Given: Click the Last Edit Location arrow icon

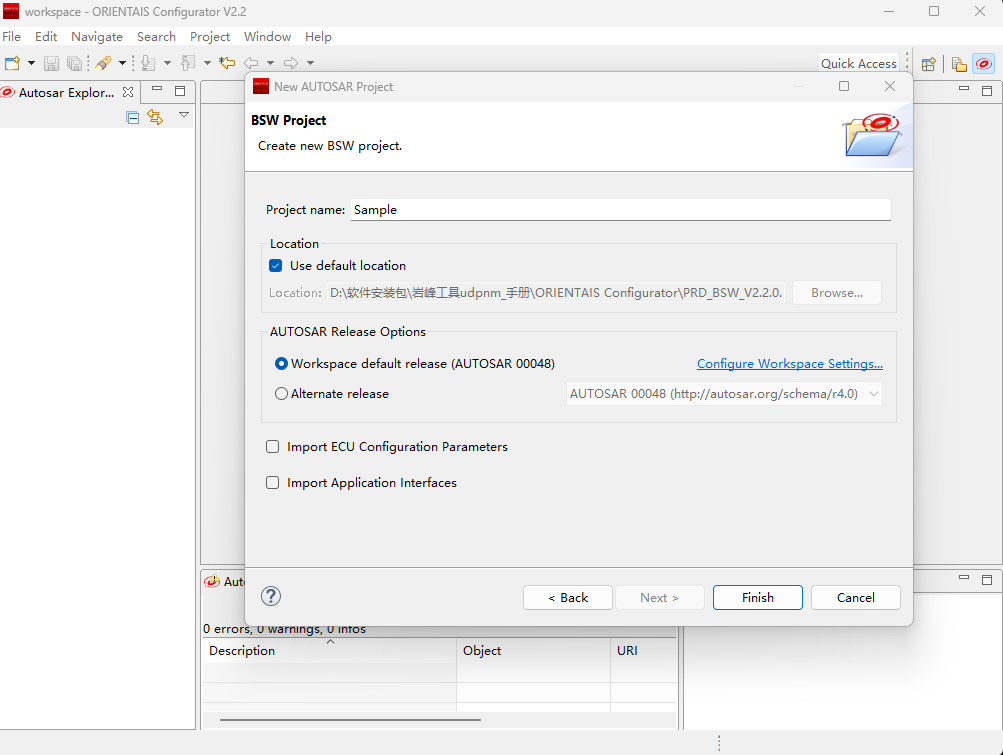Looking at the screenshot, I should 227,63.
